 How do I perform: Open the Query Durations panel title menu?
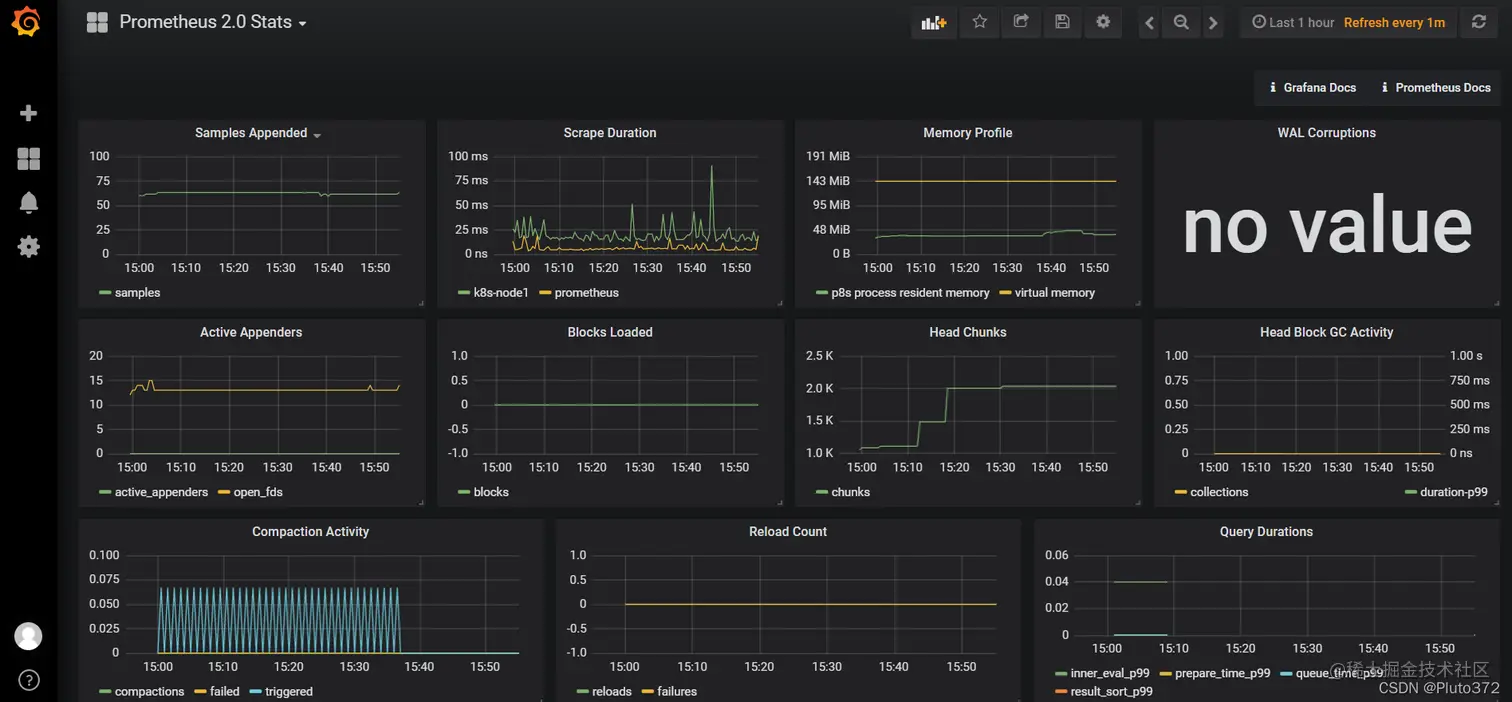pos(1266,532)
